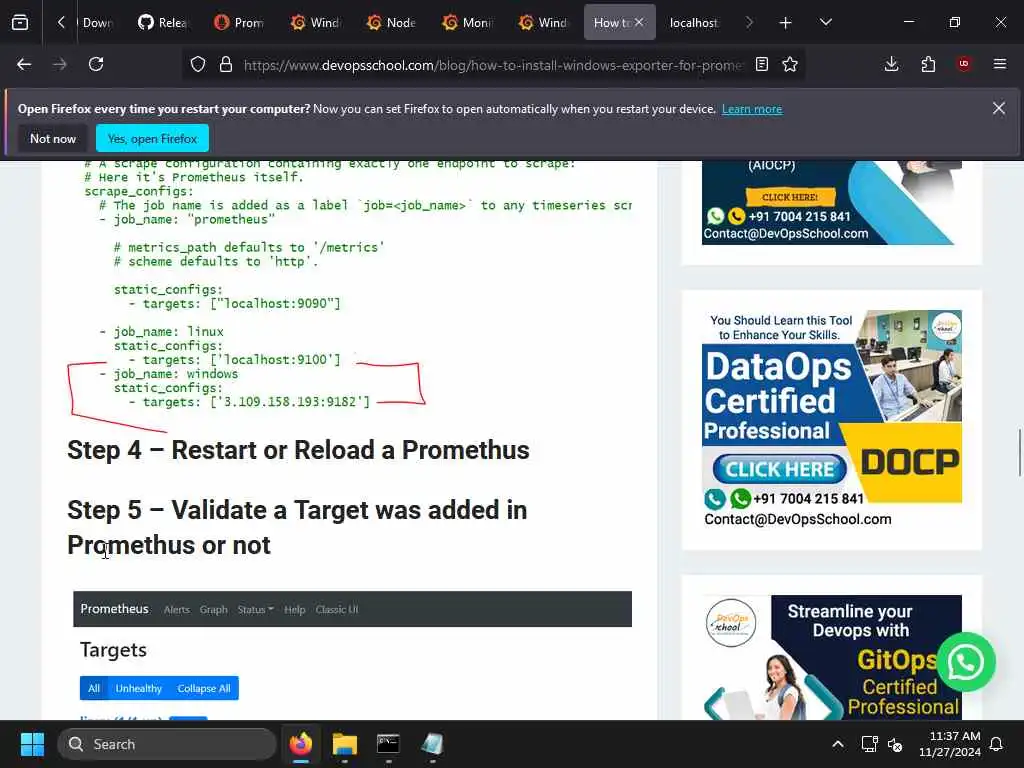Close the How to tab

pyautogui.click(x=639, y=23)
